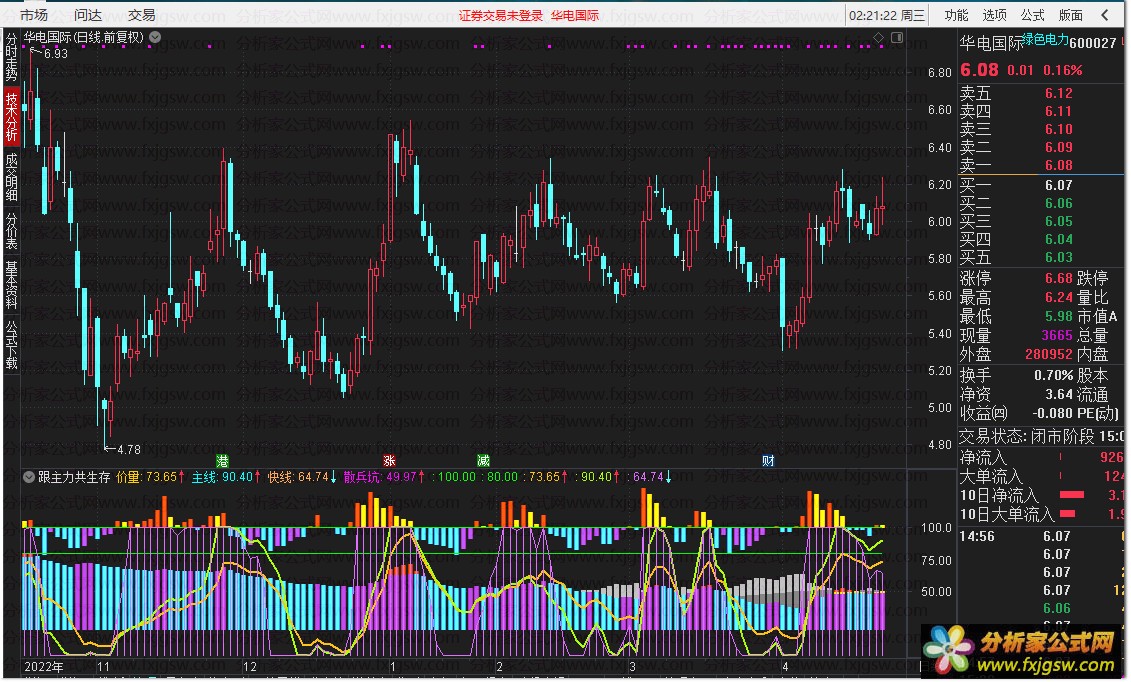Select the 卖二 price 6.09
The height and width of the screenshot is (682, 1131).
tap(1058, 147)
